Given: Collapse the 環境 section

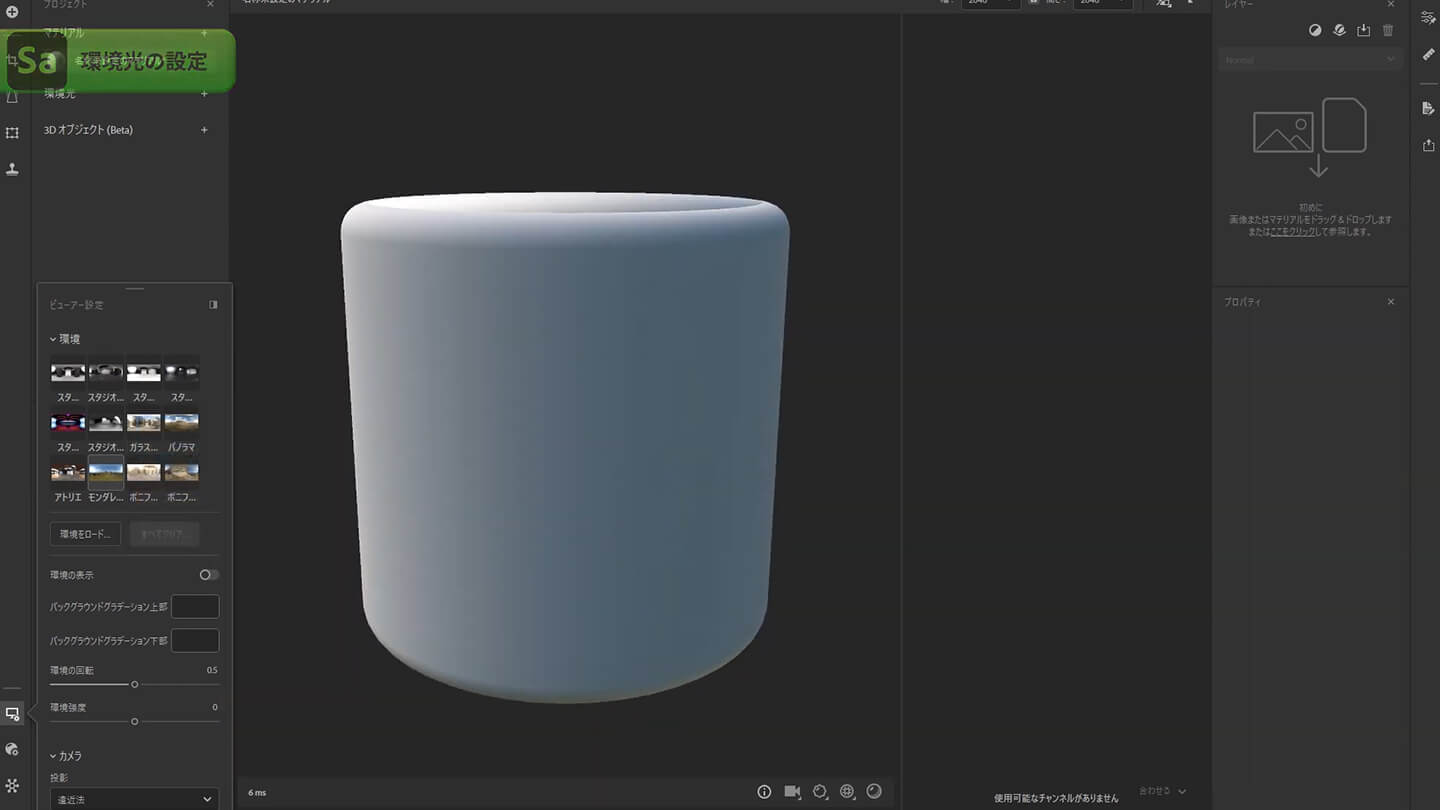Looking at the screenshot, I should click(66, 339).
